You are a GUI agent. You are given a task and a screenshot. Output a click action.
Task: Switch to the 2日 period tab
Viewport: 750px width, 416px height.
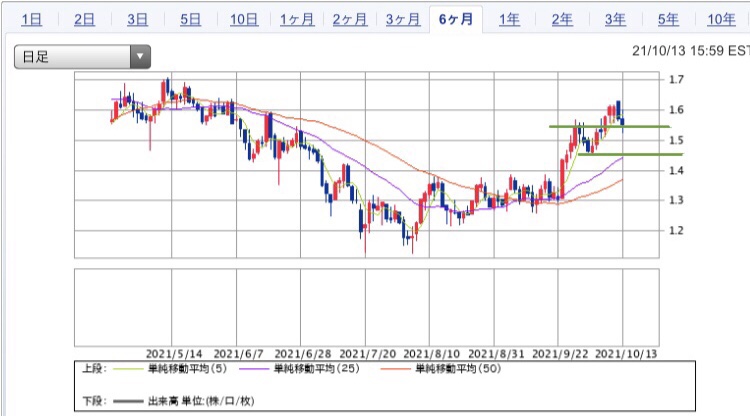84,20
